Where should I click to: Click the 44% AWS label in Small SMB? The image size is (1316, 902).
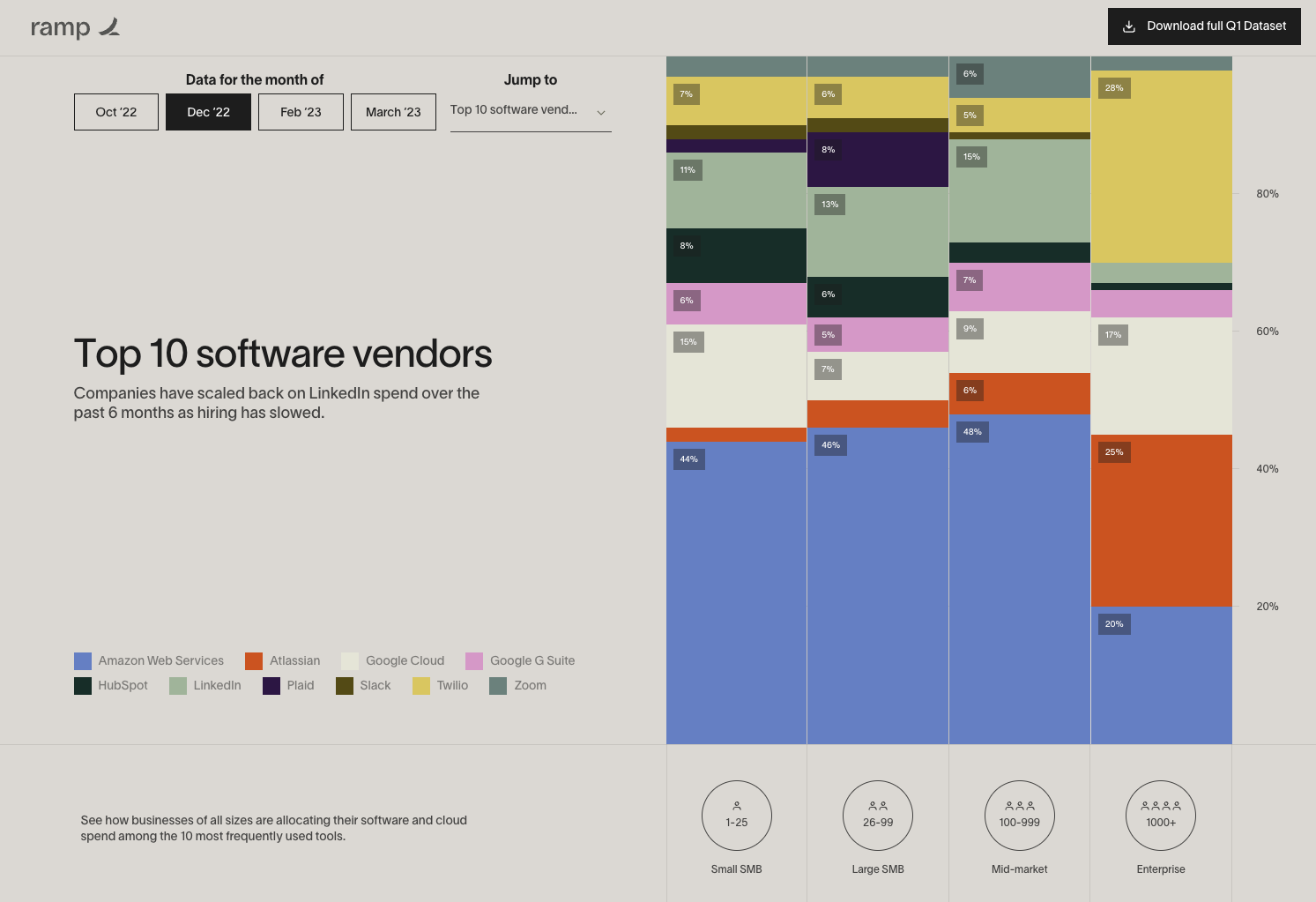click(689, 459)
